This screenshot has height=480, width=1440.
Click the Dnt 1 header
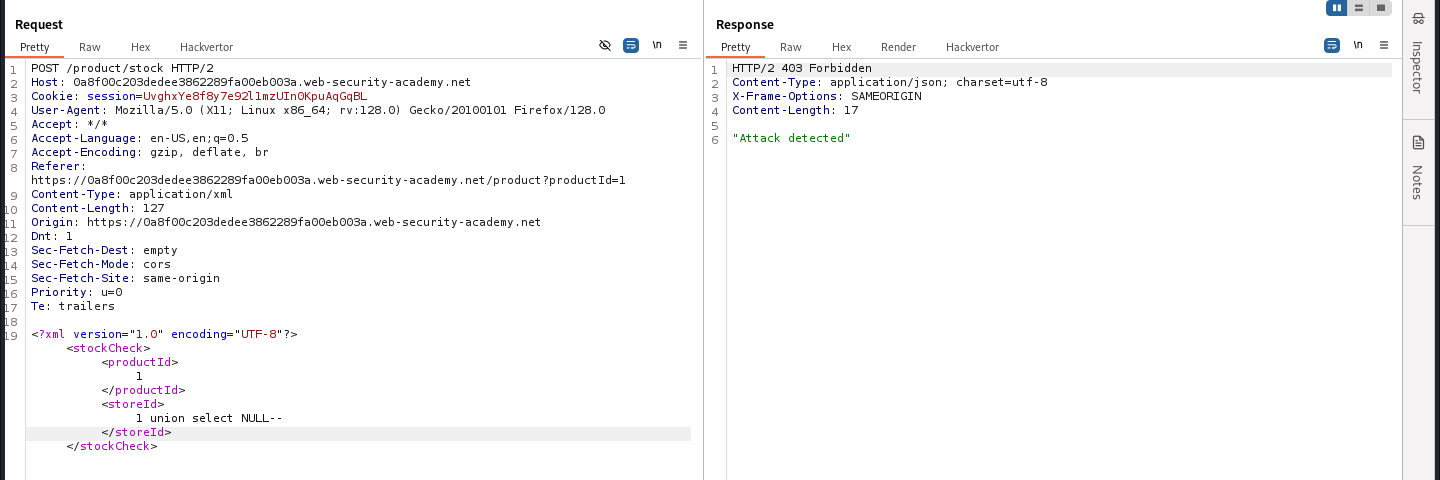pos(52,236)
